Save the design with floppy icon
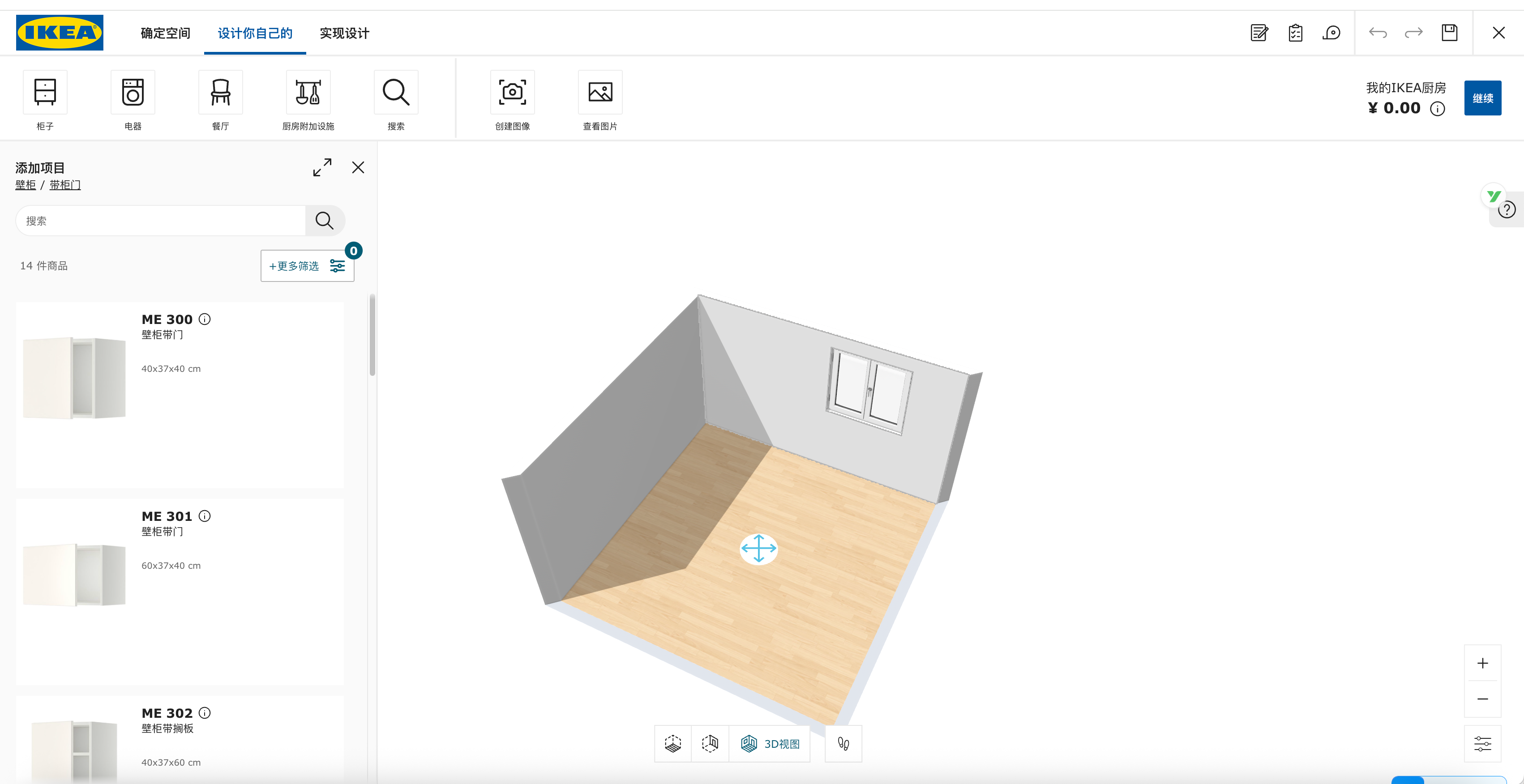The height and width of the screenshot is (784, 1524). coord(1449,33)
